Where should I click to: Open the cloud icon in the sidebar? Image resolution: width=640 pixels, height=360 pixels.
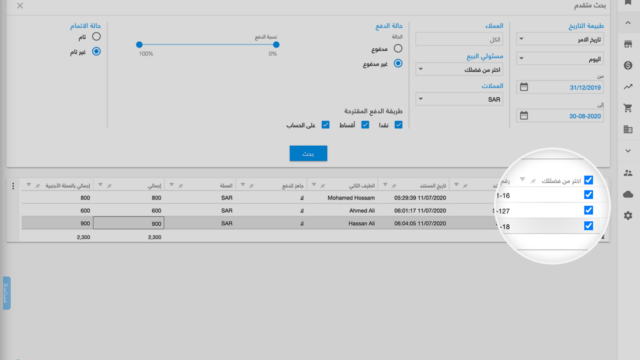click(628, 194)
